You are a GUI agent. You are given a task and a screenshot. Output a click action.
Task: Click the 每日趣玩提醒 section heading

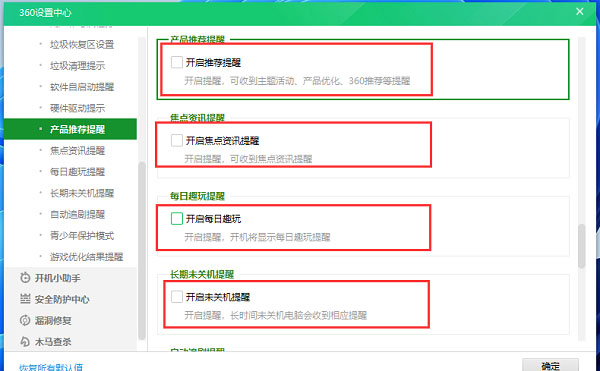click(197, 196)
